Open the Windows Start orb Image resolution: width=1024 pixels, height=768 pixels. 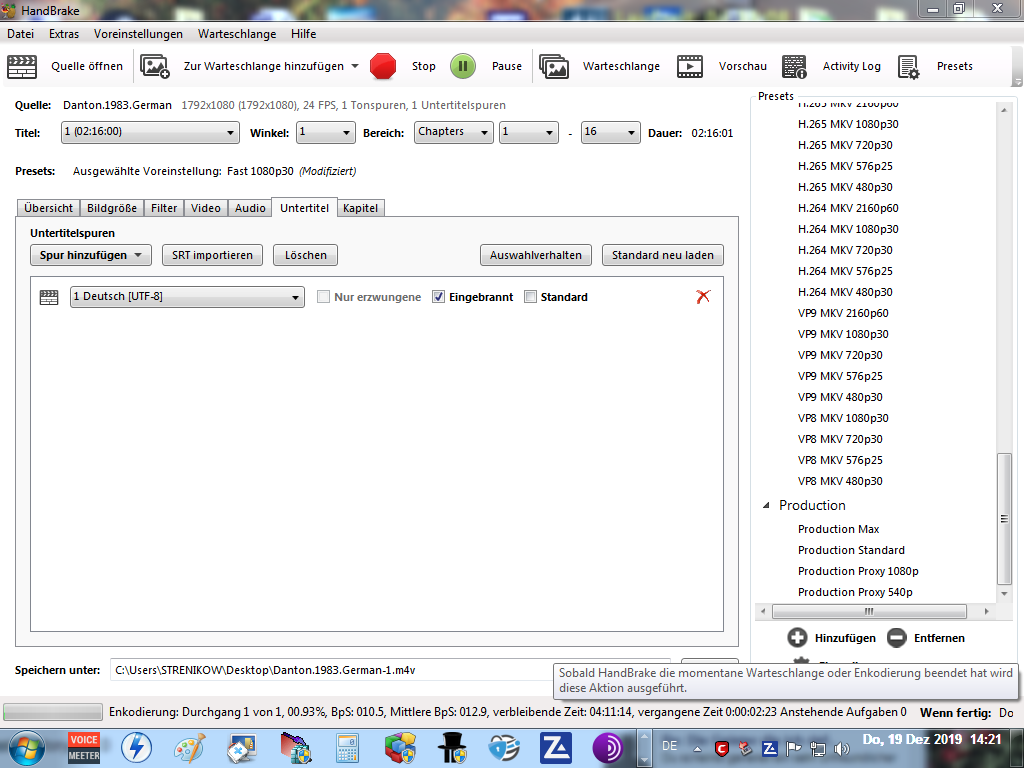pyautogui.click(x=27, y=748)
